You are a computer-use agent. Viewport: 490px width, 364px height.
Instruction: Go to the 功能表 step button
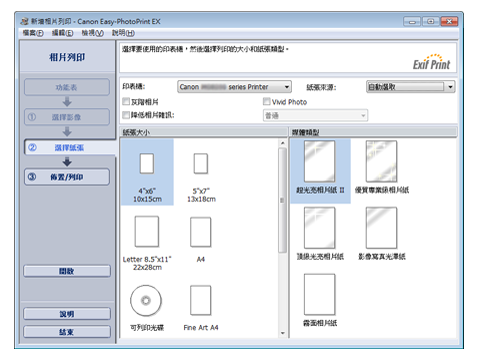click(67, 87)
